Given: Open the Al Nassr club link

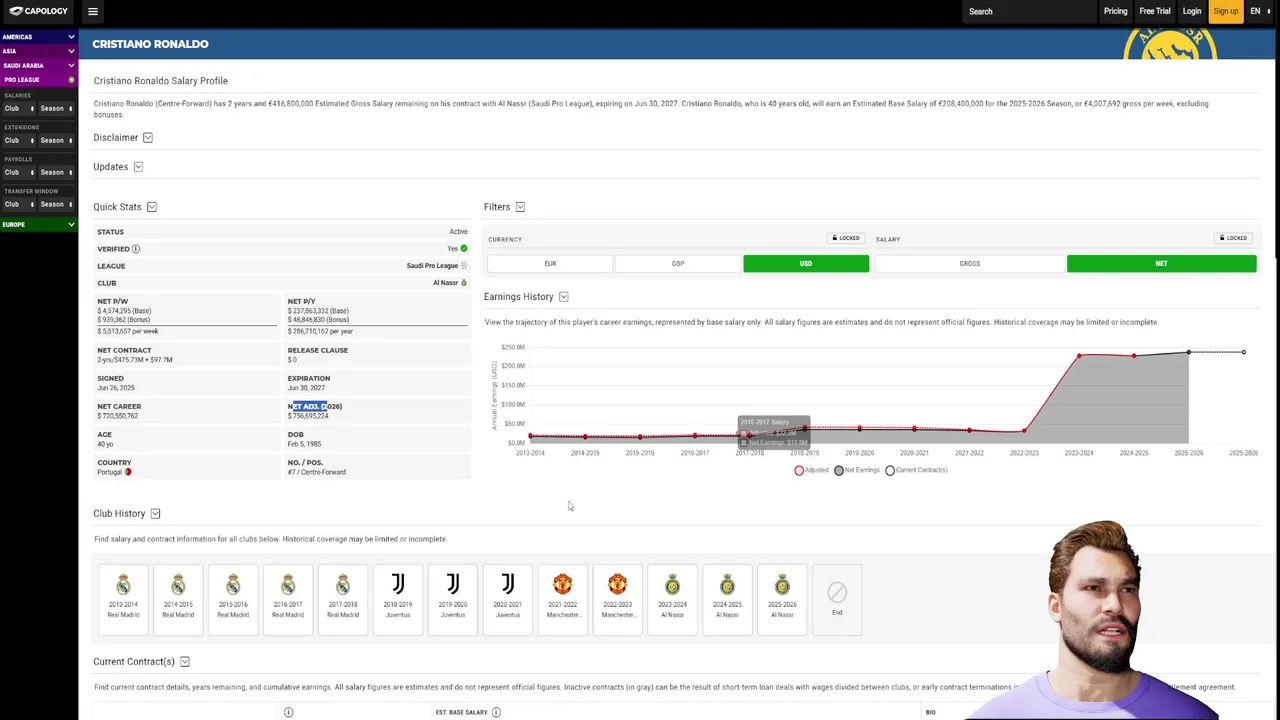Looking at the screenshot, I should point(445,283).
